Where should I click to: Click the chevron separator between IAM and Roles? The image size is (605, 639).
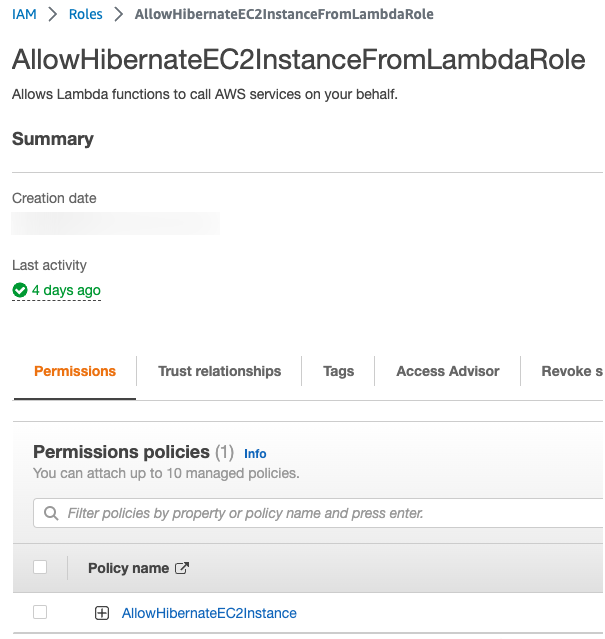pos(53,15)
